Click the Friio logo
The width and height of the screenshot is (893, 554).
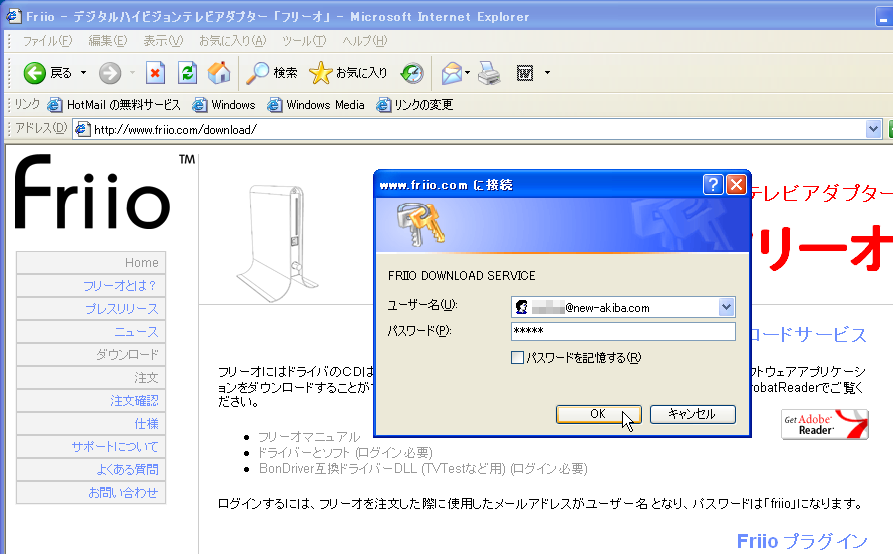(x=93, y=192)
